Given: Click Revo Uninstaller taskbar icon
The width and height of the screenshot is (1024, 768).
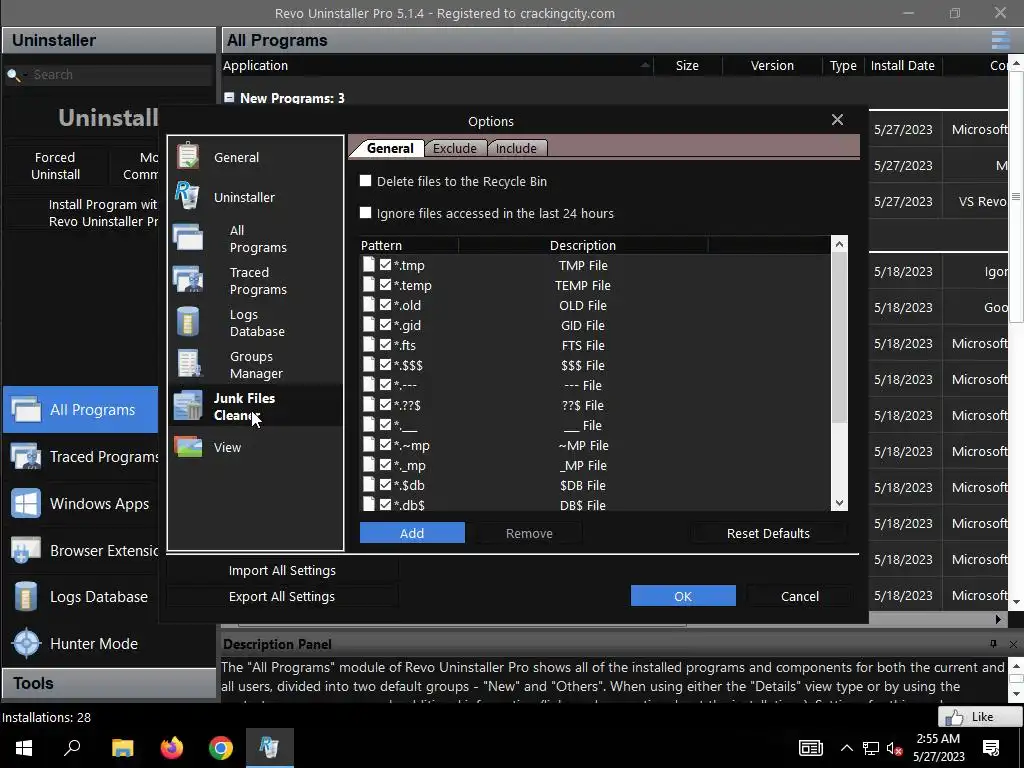Looking at the screenshot, I should 270,748.
